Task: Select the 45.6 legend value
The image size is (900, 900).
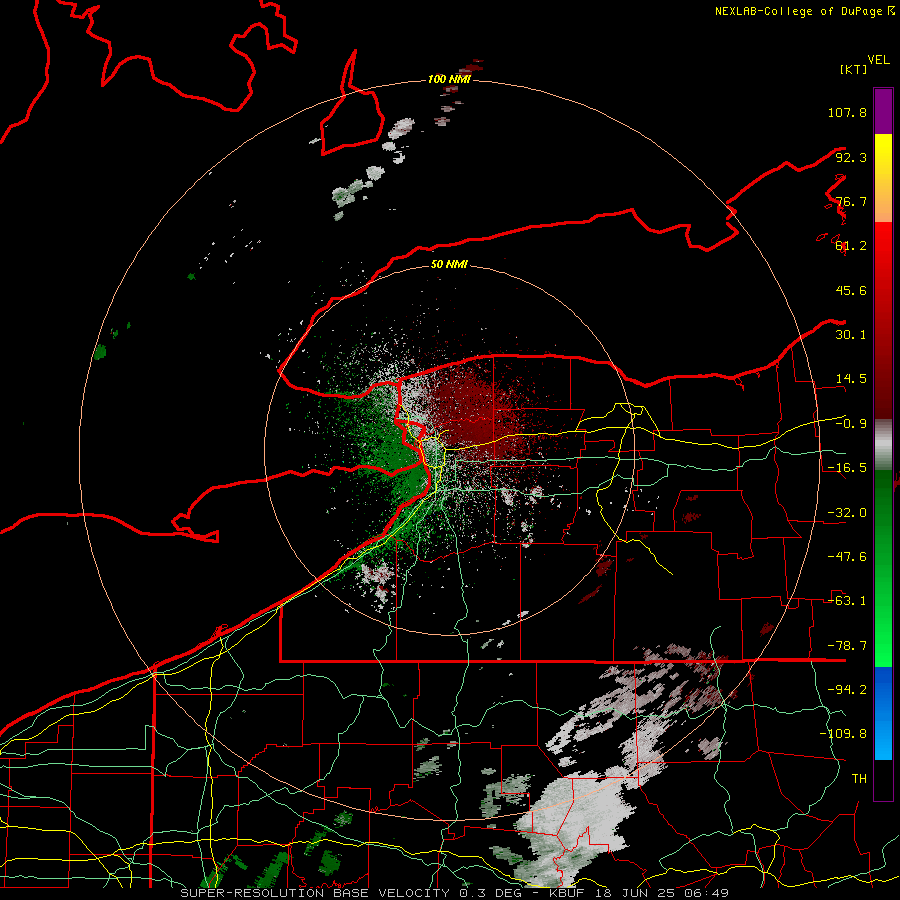Action: [851, 290]
